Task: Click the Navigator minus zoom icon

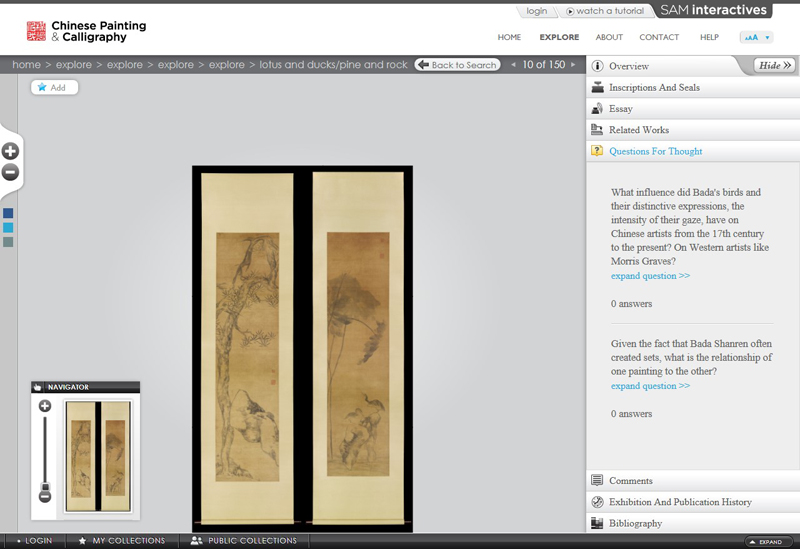Action: point(45,497)
